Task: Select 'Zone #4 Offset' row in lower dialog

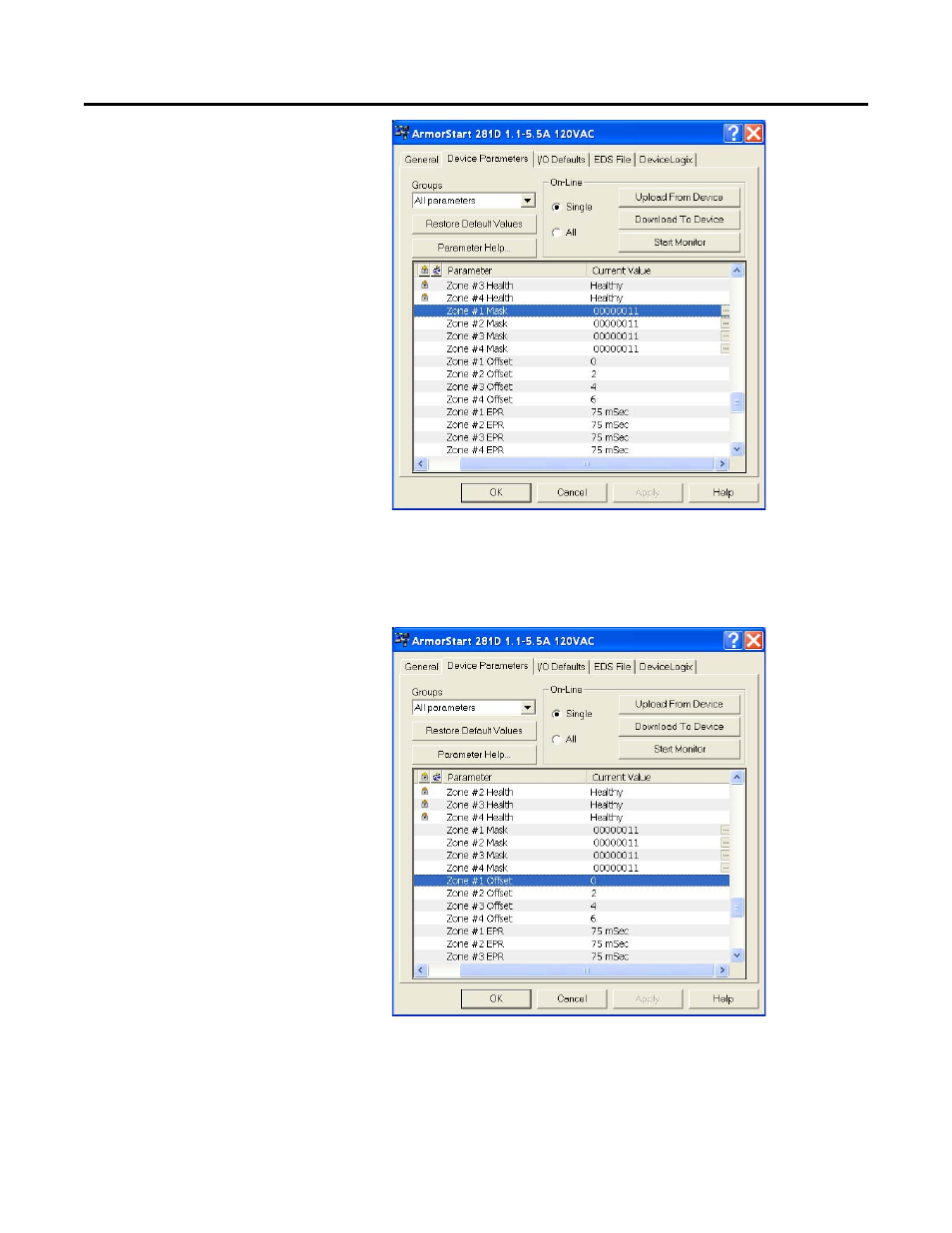Action: (572, 919)
